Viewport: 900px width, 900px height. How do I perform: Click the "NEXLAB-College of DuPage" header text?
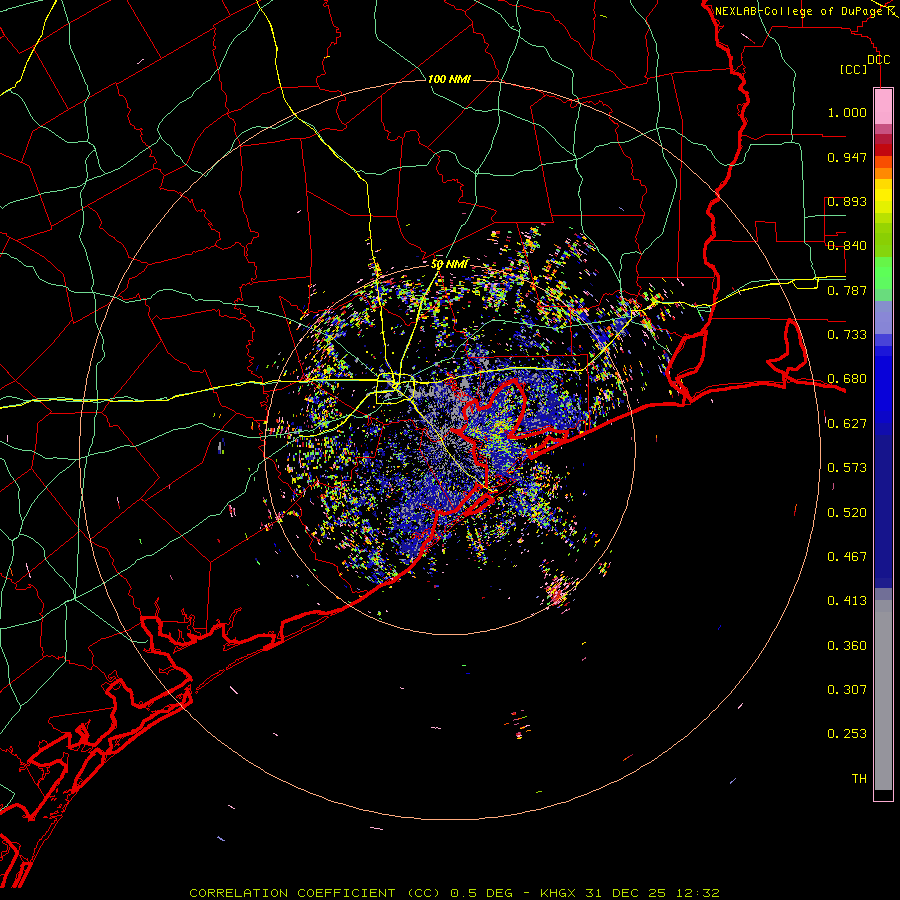[x=799, y=11]
